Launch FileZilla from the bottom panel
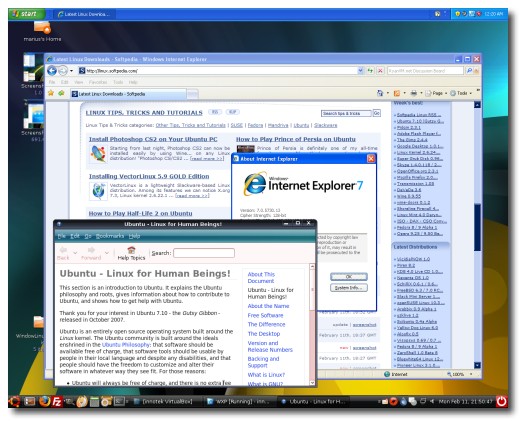This screenshot has height=421, width=521. 57,401
